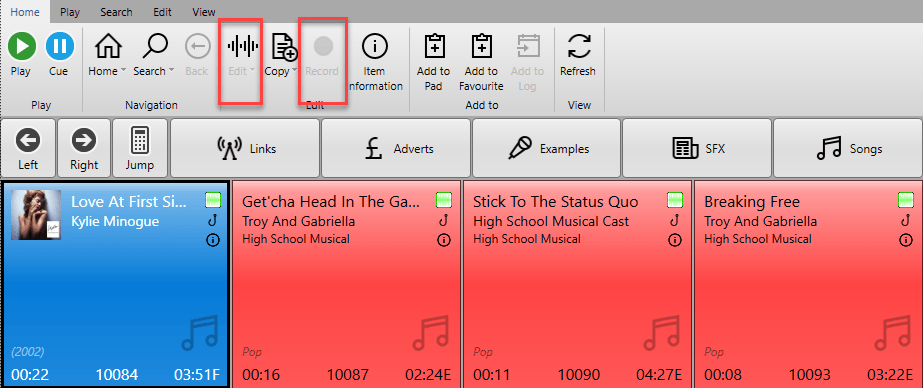Open the Adverts category button
This screenshot has height=388, width=923.
396,148
